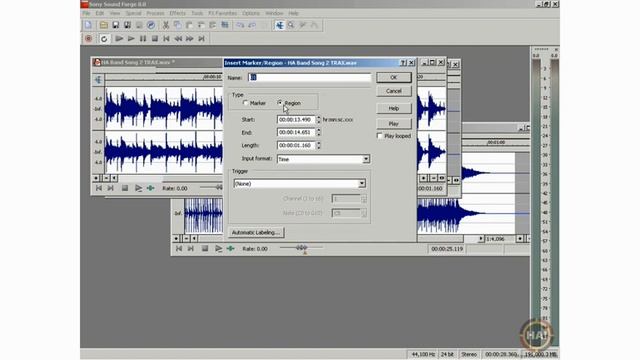Click the question-mark help button in dialog title bar
Viewport: 640px width, 360px height.
coord(403,63)
